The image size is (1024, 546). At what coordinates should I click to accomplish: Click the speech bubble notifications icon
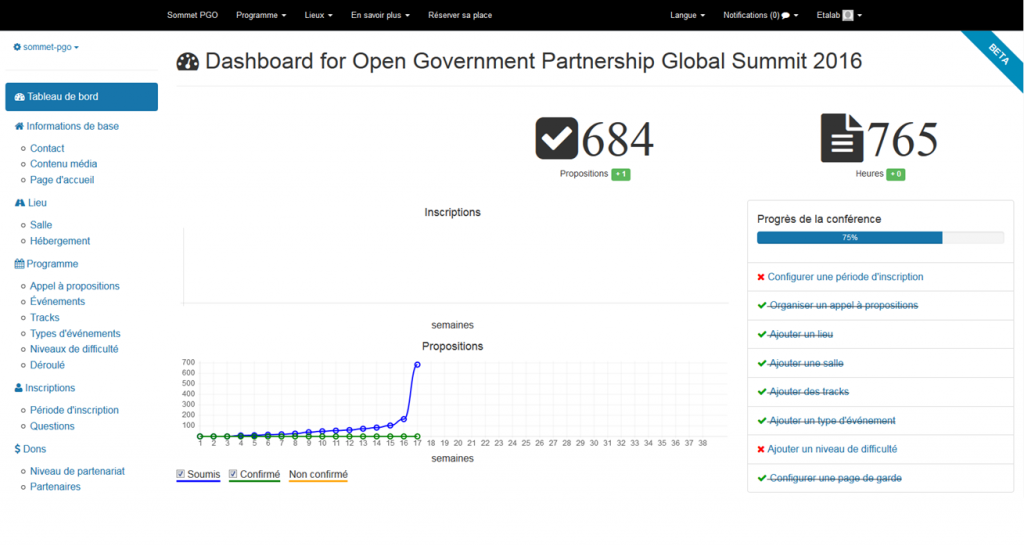tap(786, 15)
